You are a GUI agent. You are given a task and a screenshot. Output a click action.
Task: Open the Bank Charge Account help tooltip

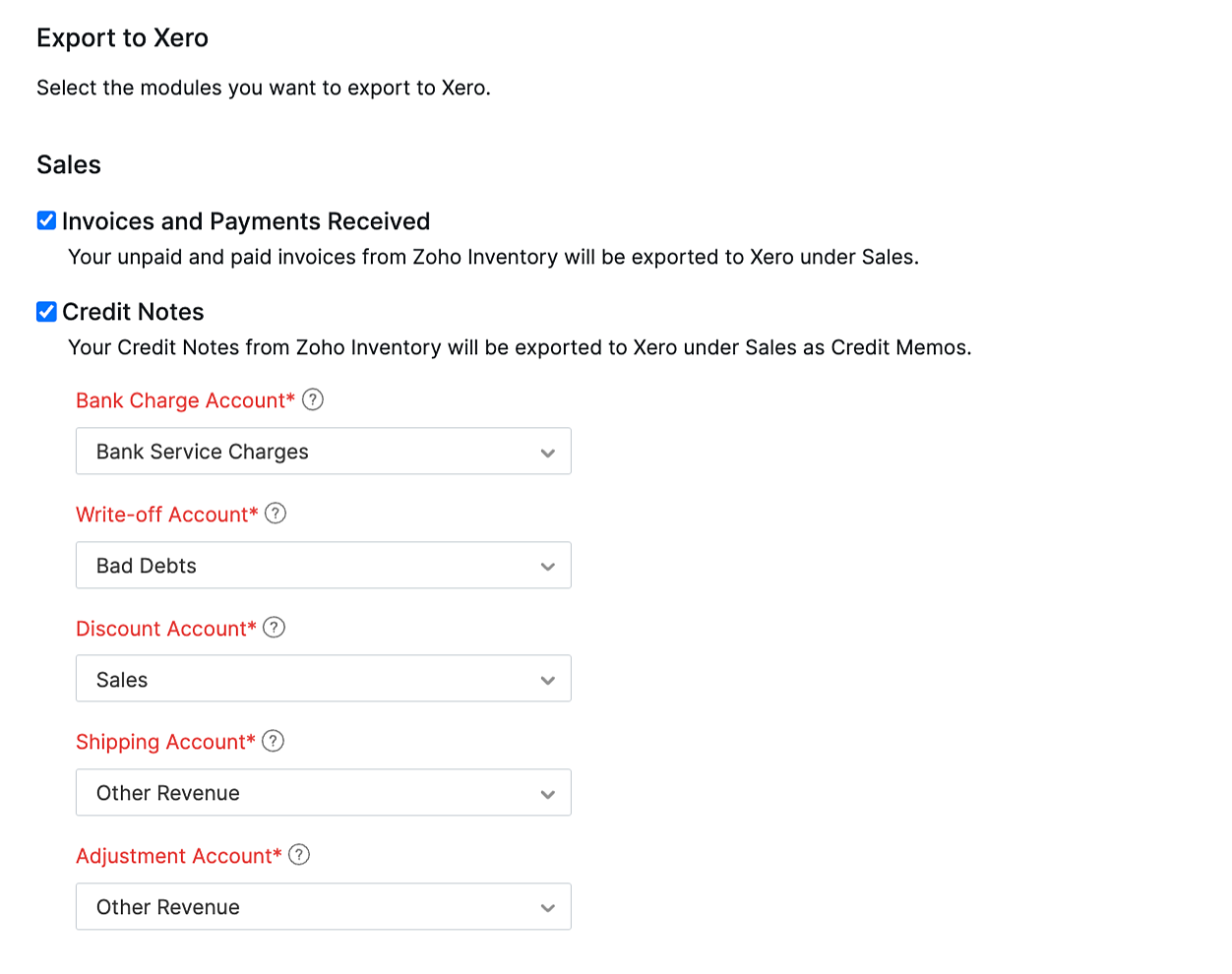tap(312, 399)
